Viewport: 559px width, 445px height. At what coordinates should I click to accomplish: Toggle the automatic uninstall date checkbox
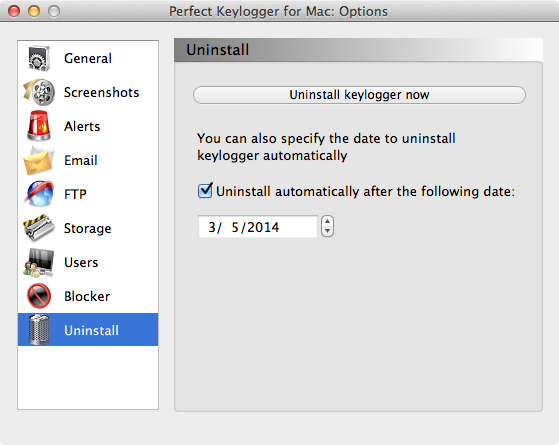tap(205, 191)
